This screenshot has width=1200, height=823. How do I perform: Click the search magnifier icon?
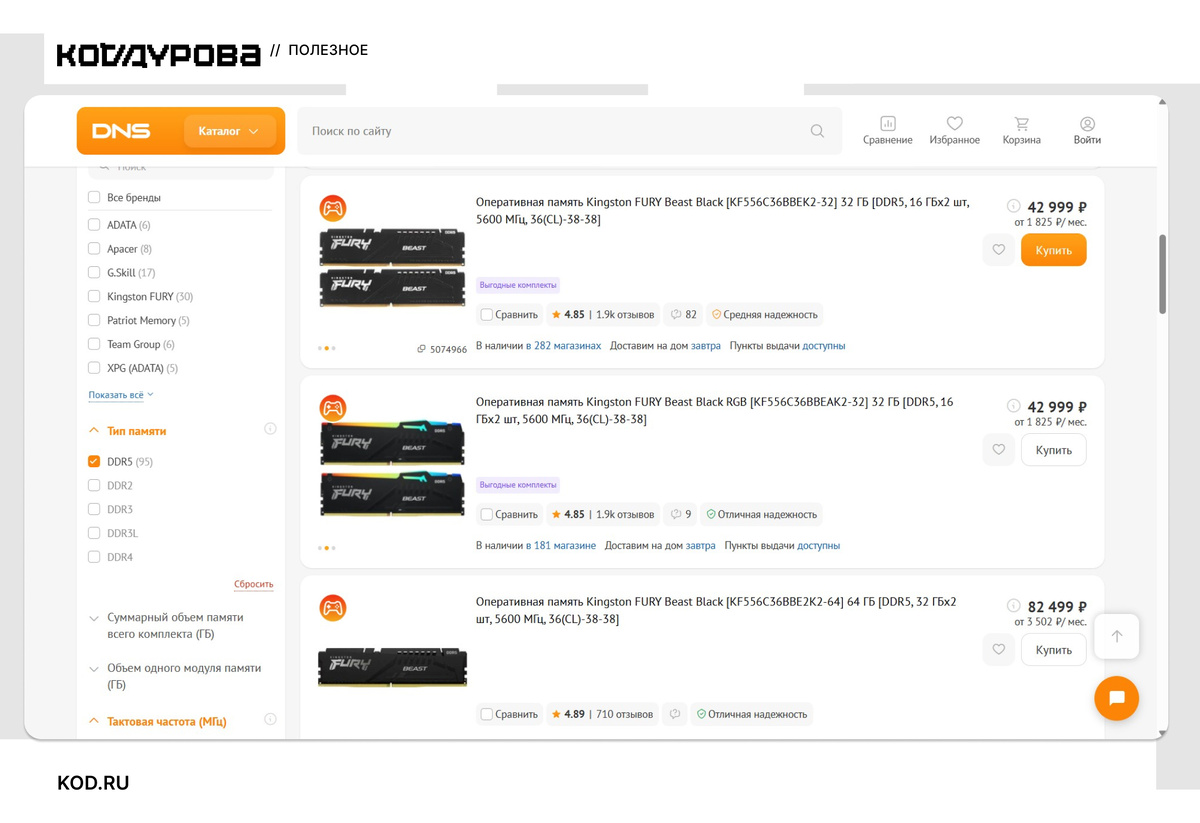tap(817, 131)
